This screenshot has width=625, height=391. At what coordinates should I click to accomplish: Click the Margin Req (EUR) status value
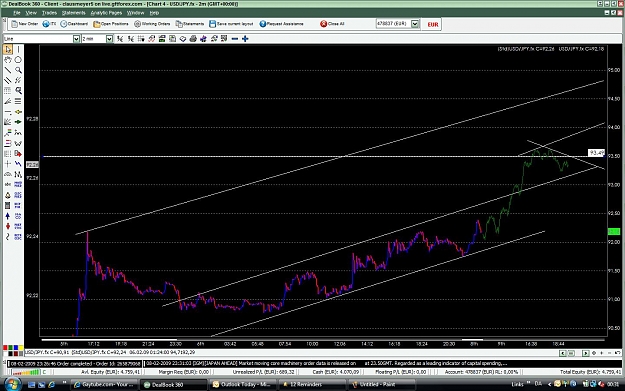tap(184, 372)
